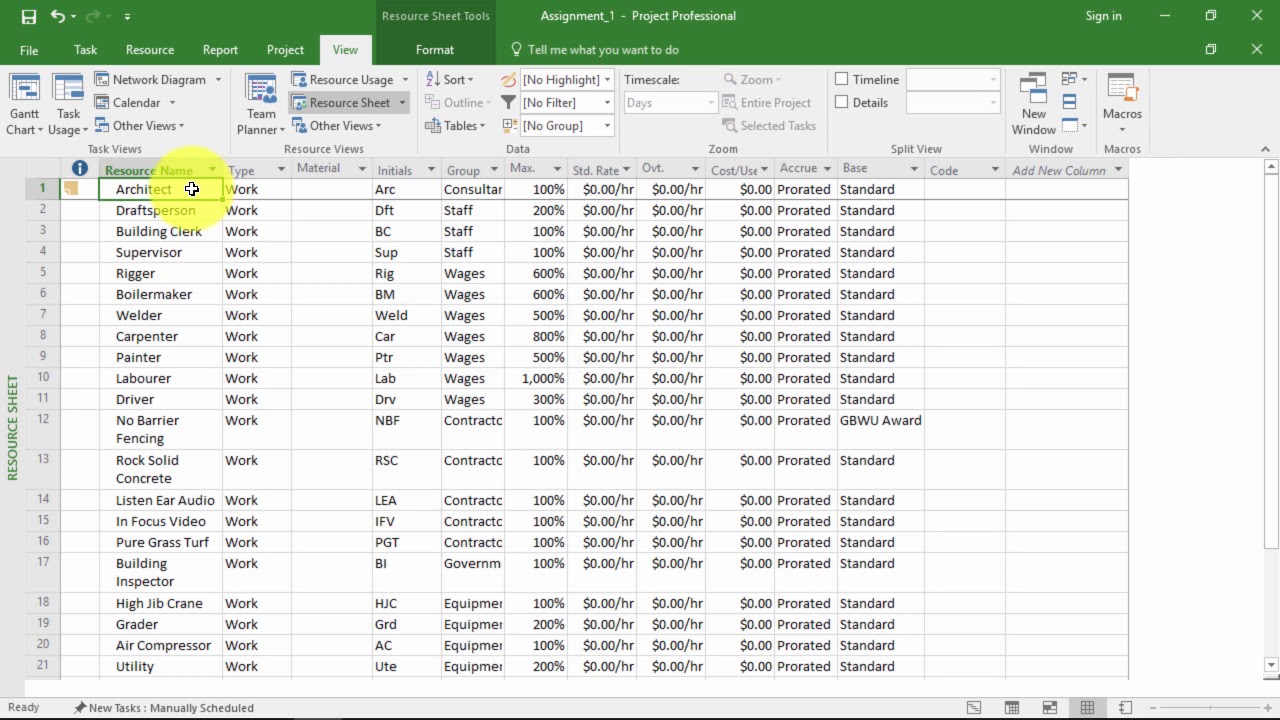
Task: Click the Consultant group cell for Architect
Action: click(473, 189)
